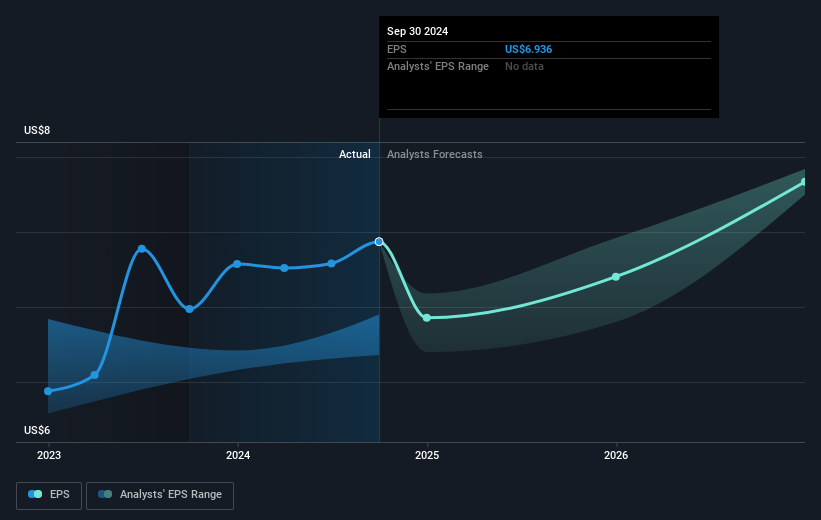The image size is (821, 520).
Task: Click the EPS data point after 2024 start
Action: (284, 268)
